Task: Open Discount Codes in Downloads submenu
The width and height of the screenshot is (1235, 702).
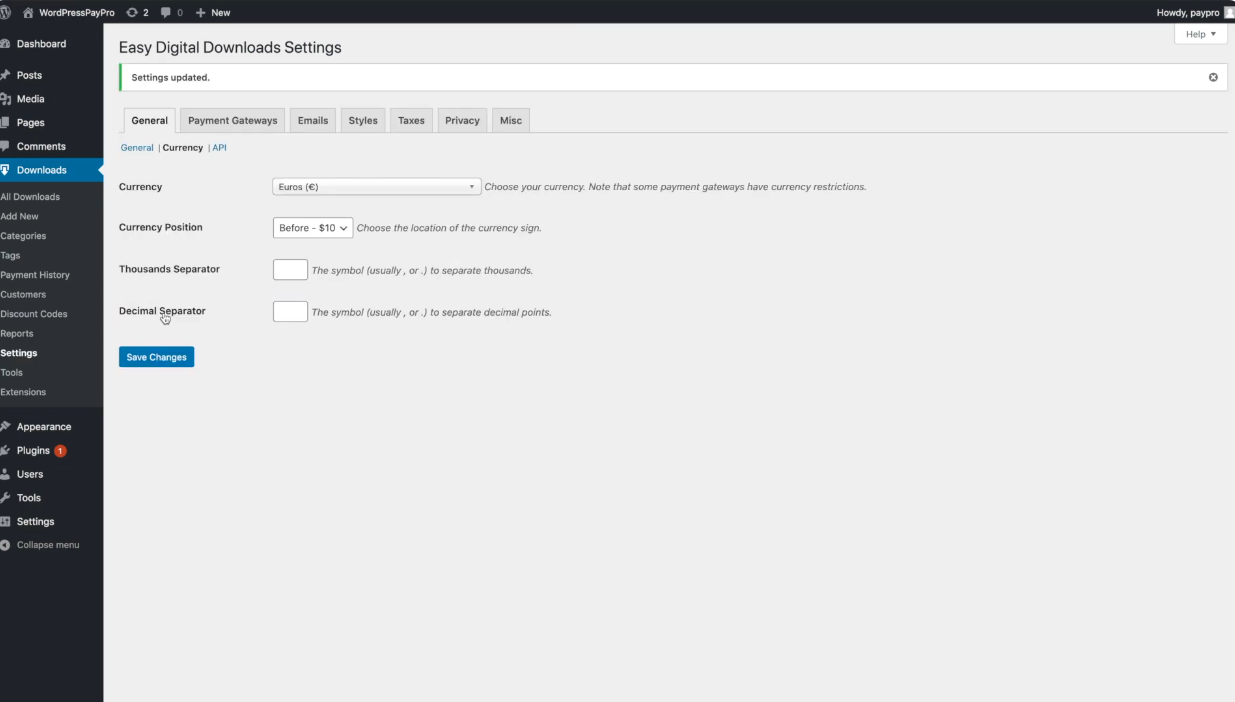Action: tap(34, 314)
